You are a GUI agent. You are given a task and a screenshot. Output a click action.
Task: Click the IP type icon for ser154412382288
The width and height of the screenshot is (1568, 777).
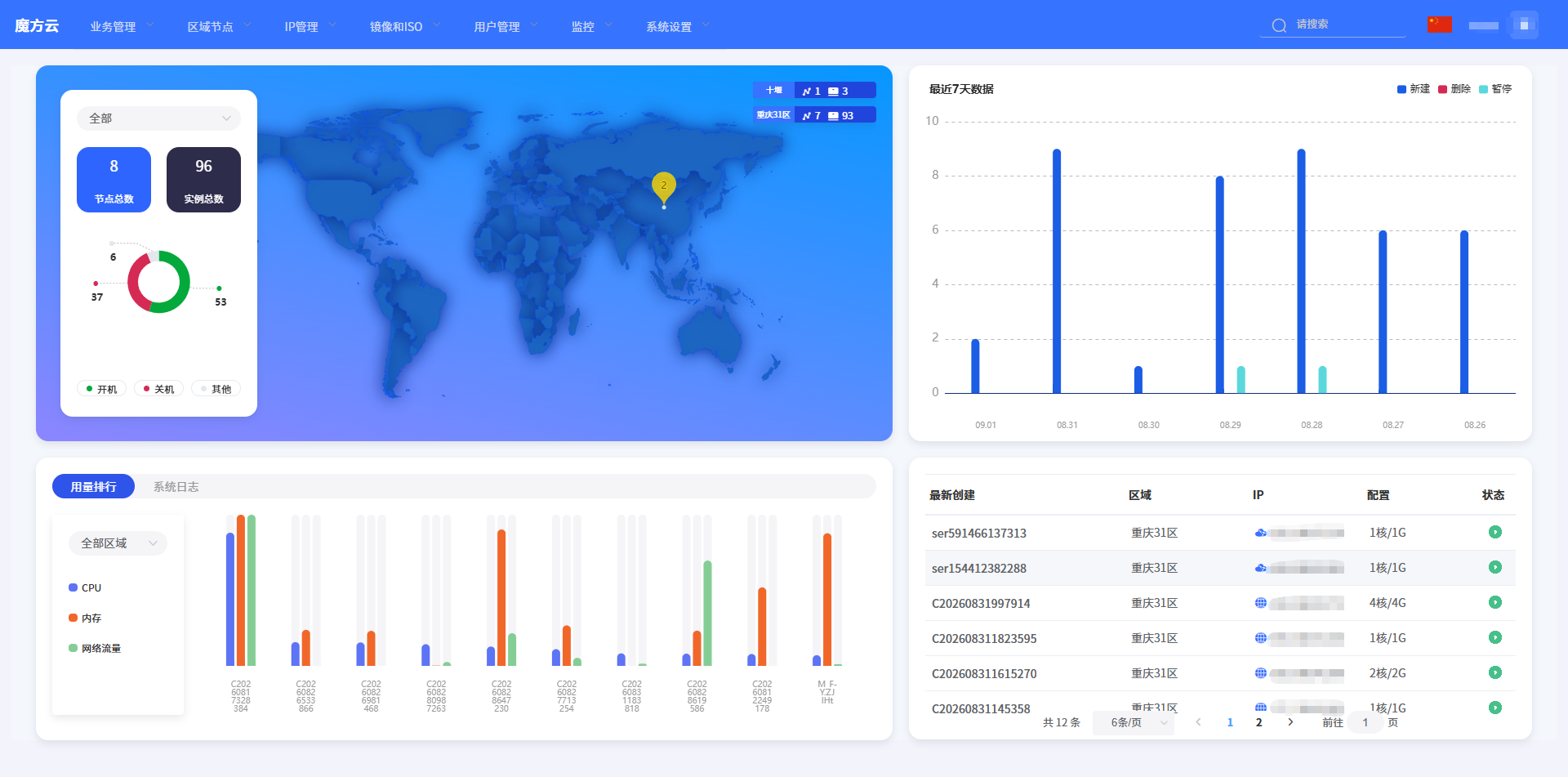(x=1261, y=568)
